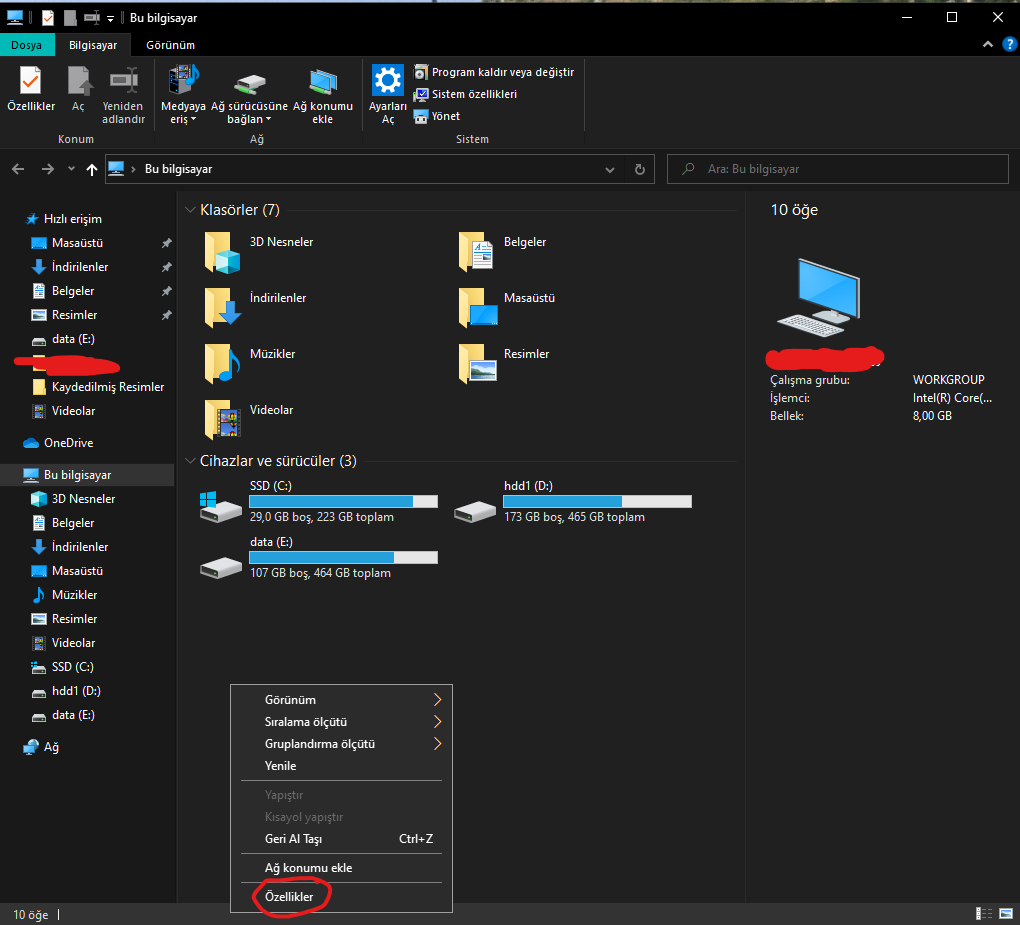Select the SSD (C:) drive icon
The height and width of the screenshot is (925, 1020).
click(x=221, y=507)
